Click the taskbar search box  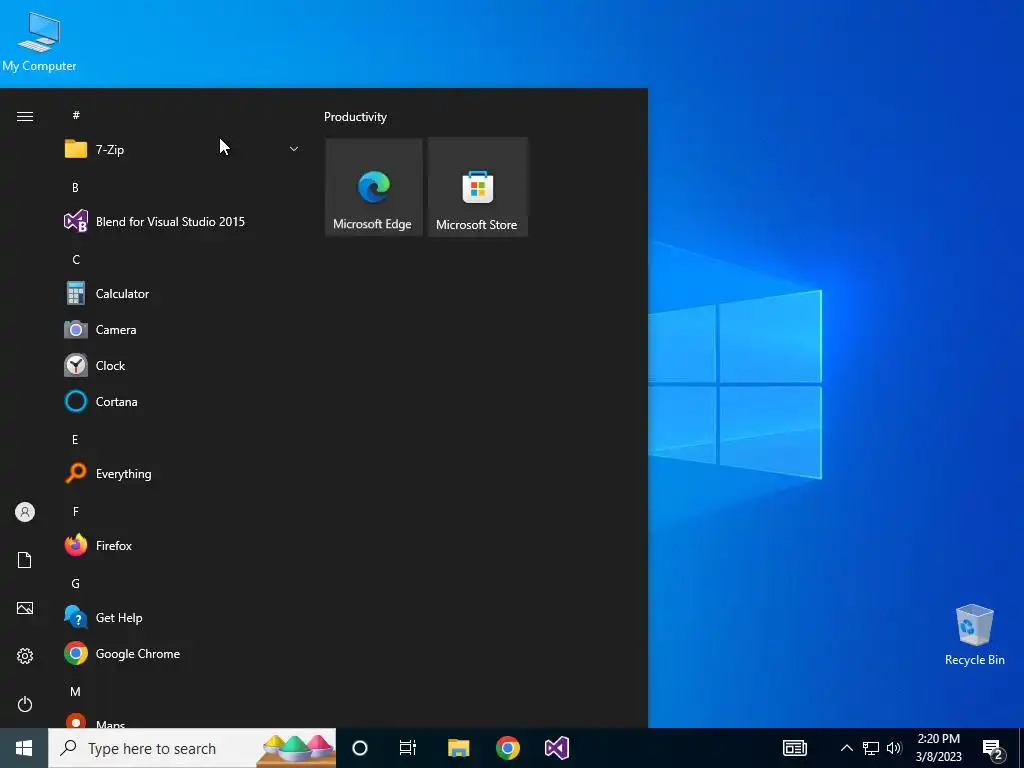[x=192, y=748]
